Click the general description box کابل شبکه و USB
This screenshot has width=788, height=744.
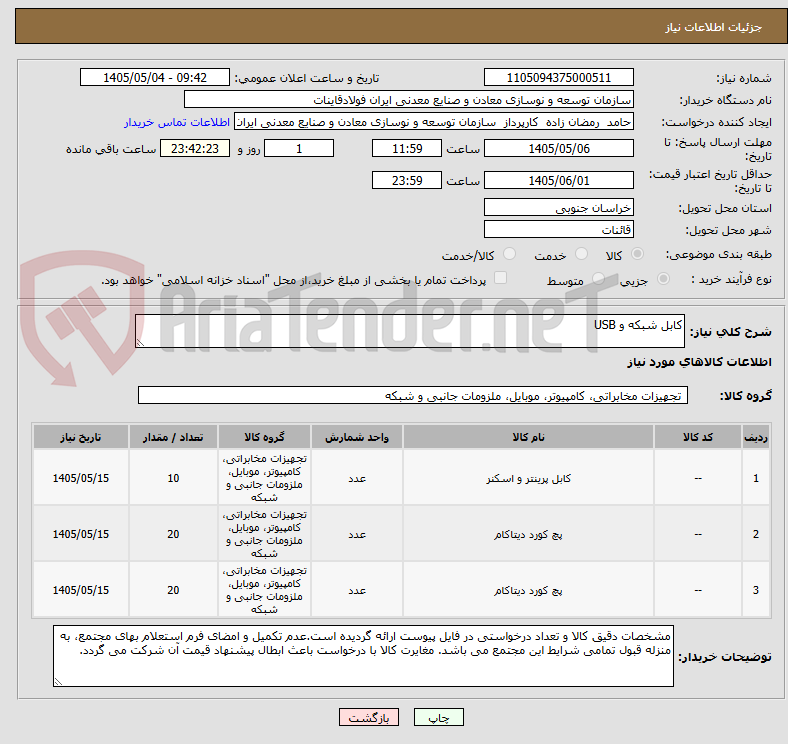pyautogui.click(x=410, y=331)
